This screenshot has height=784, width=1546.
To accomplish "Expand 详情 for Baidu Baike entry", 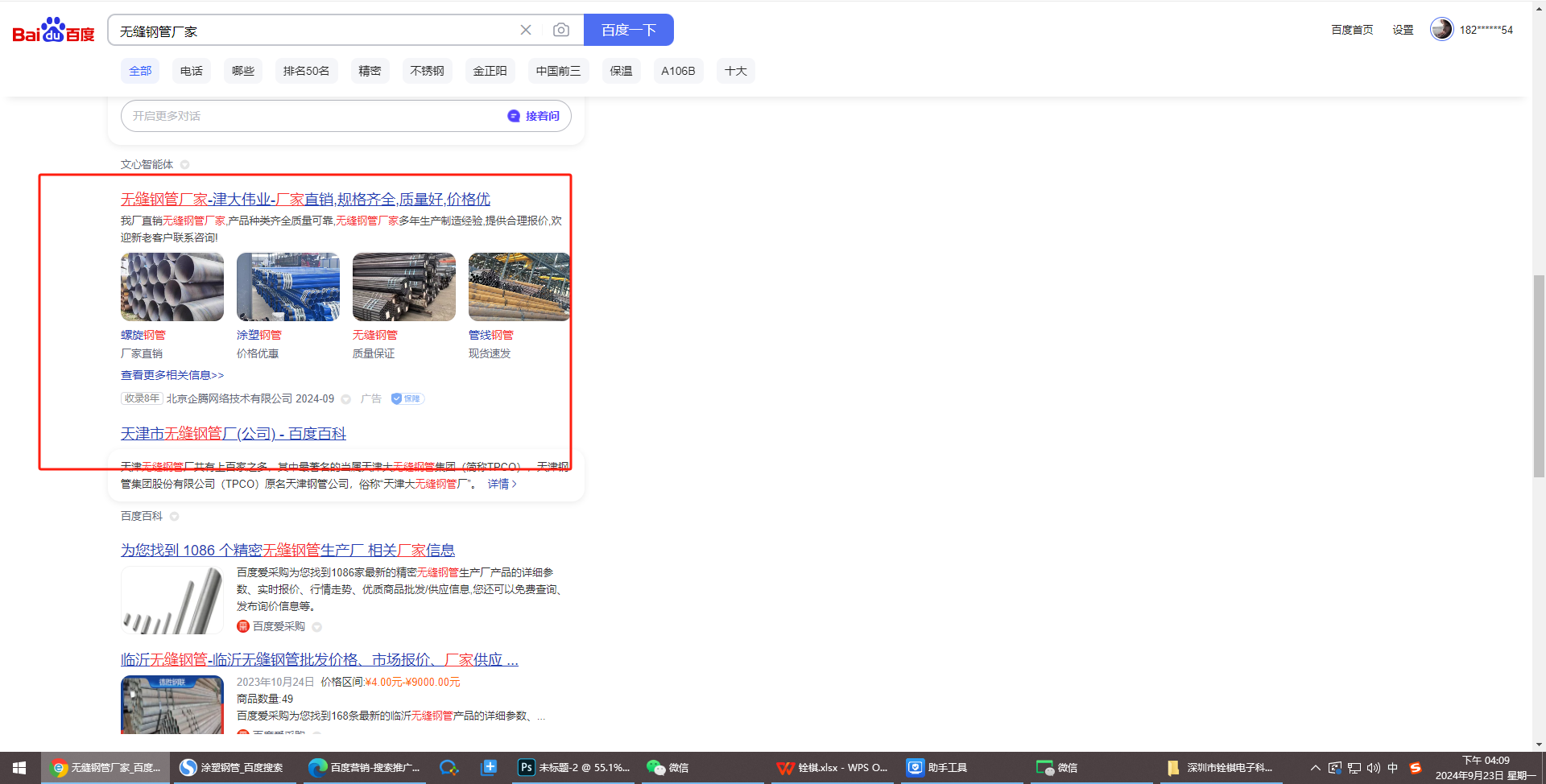I will tap(502, 484).
